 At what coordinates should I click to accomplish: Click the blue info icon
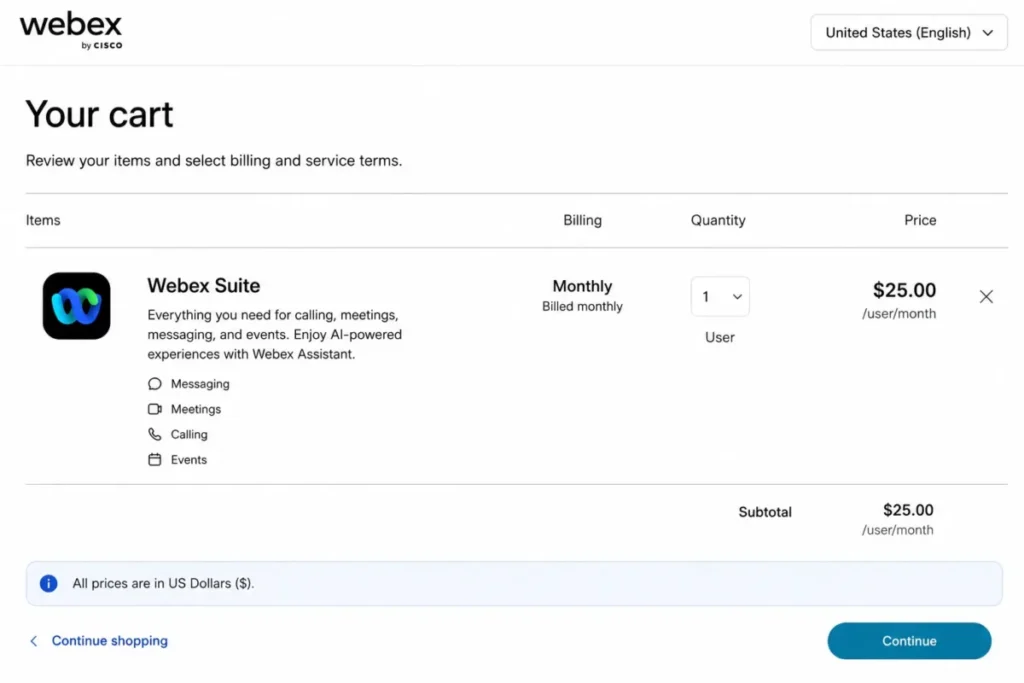point(48,583)
